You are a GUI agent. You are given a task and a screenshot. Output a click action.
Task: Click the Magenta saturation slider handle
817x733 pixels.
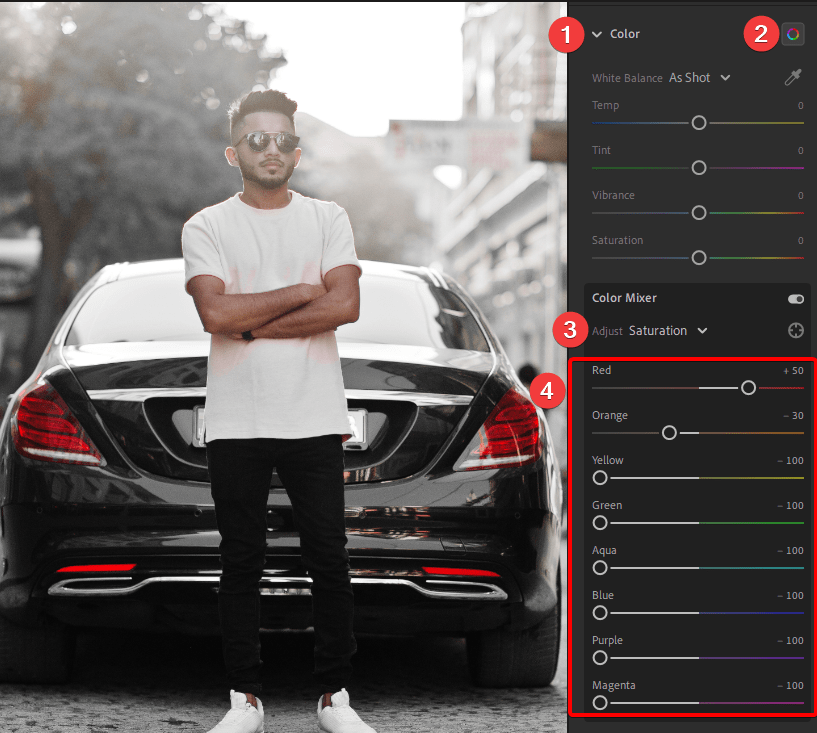[600, 702]
